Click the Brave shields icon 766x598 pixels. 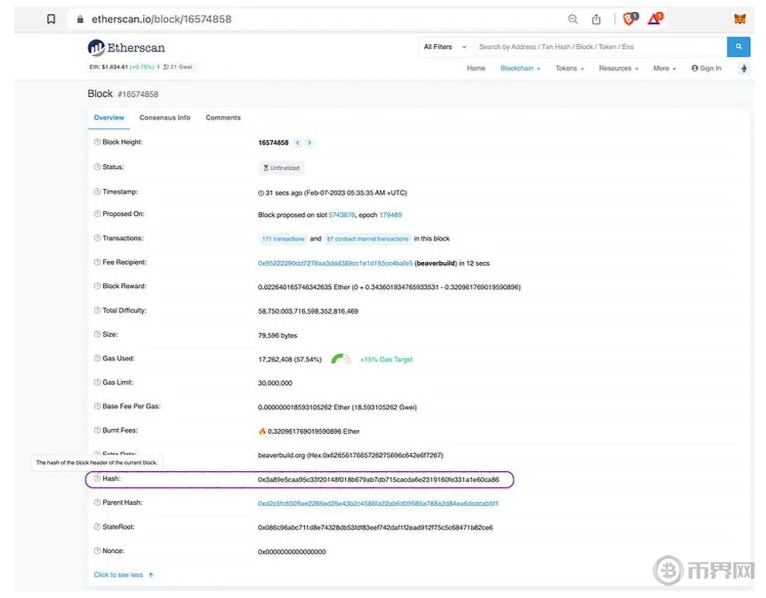[x=630, y=19]
